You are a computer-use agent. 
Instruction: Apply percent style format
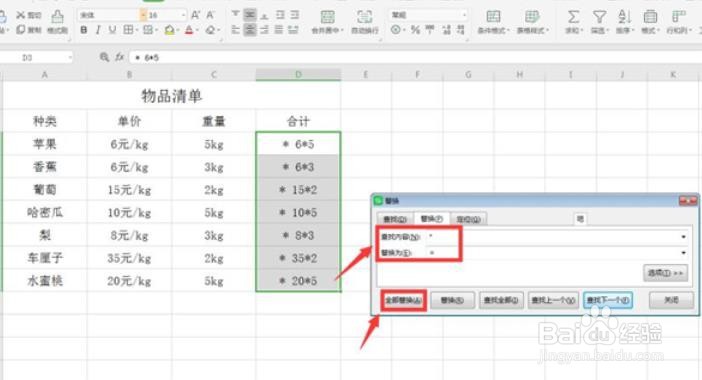coord(415,30)
